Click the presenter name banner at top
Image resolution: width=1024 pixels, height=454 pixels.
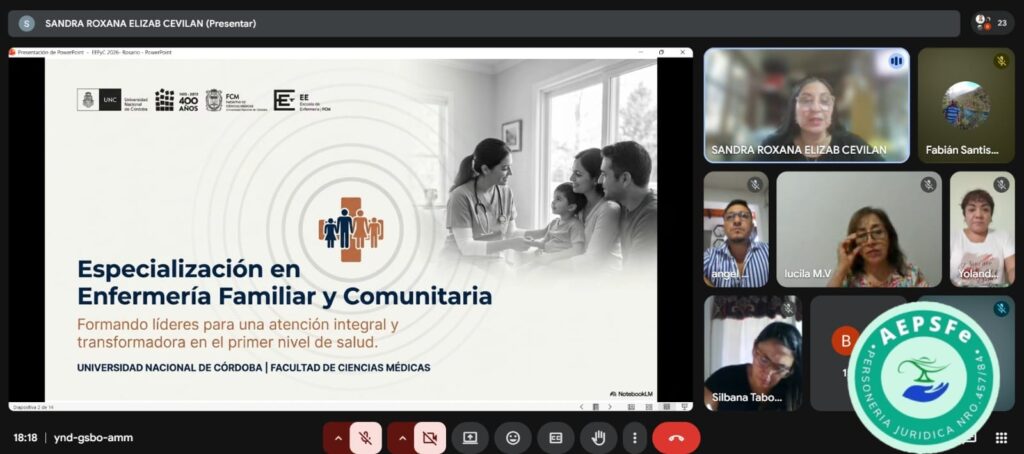(x=150, y=23)
